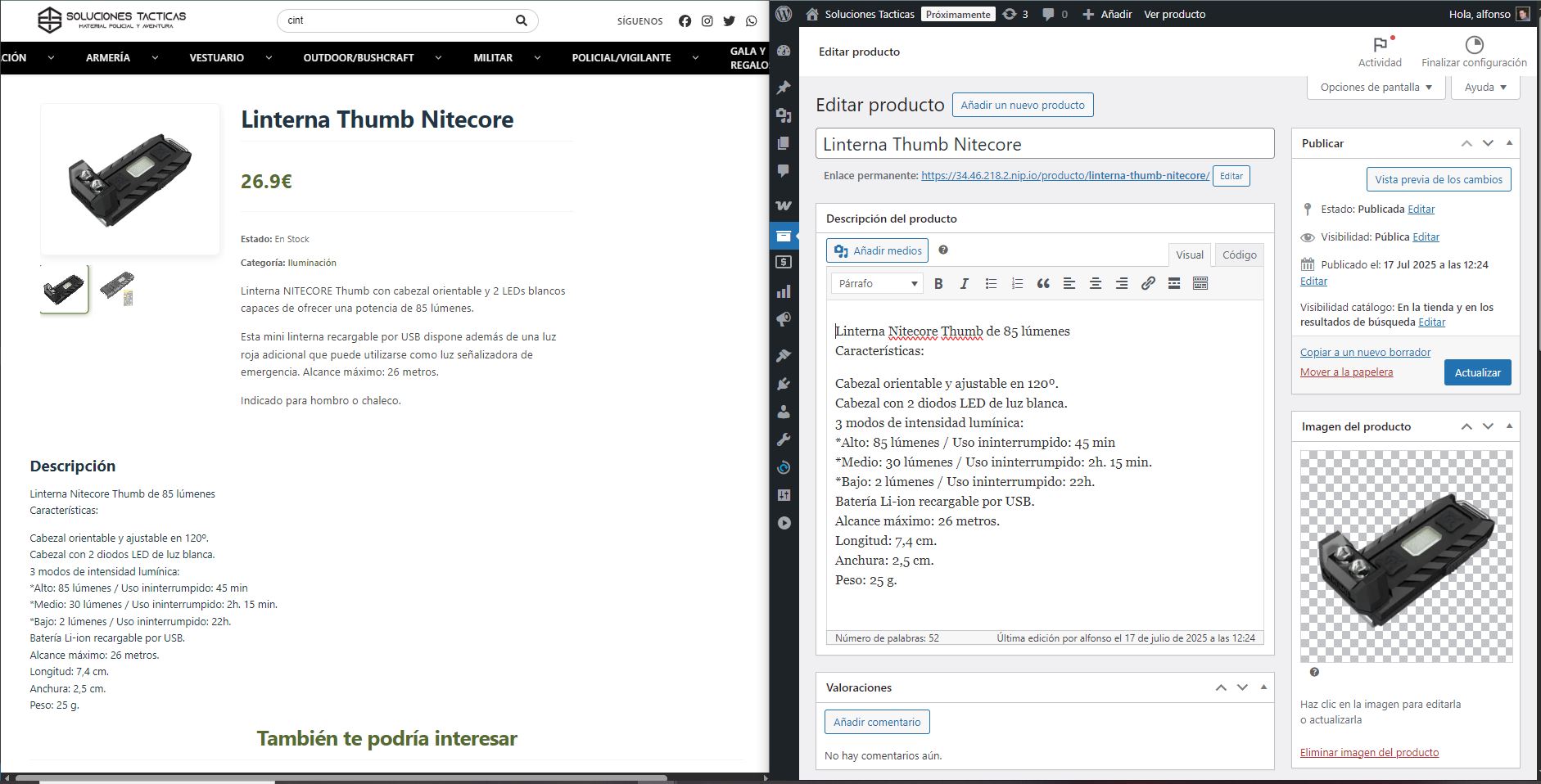
Task: Click Añadir un nuevo producto button
Action: click(x=1022, y=105)
